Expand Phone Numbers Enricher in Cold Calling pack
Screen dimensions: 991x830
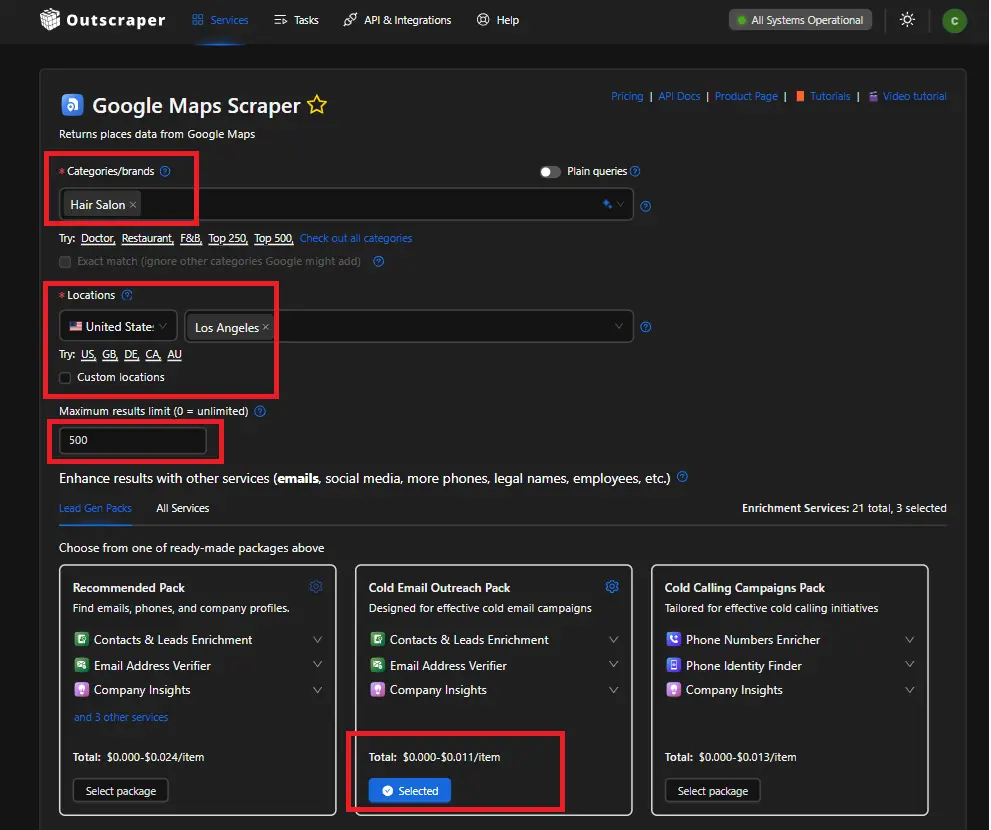(x=909, y=640)
